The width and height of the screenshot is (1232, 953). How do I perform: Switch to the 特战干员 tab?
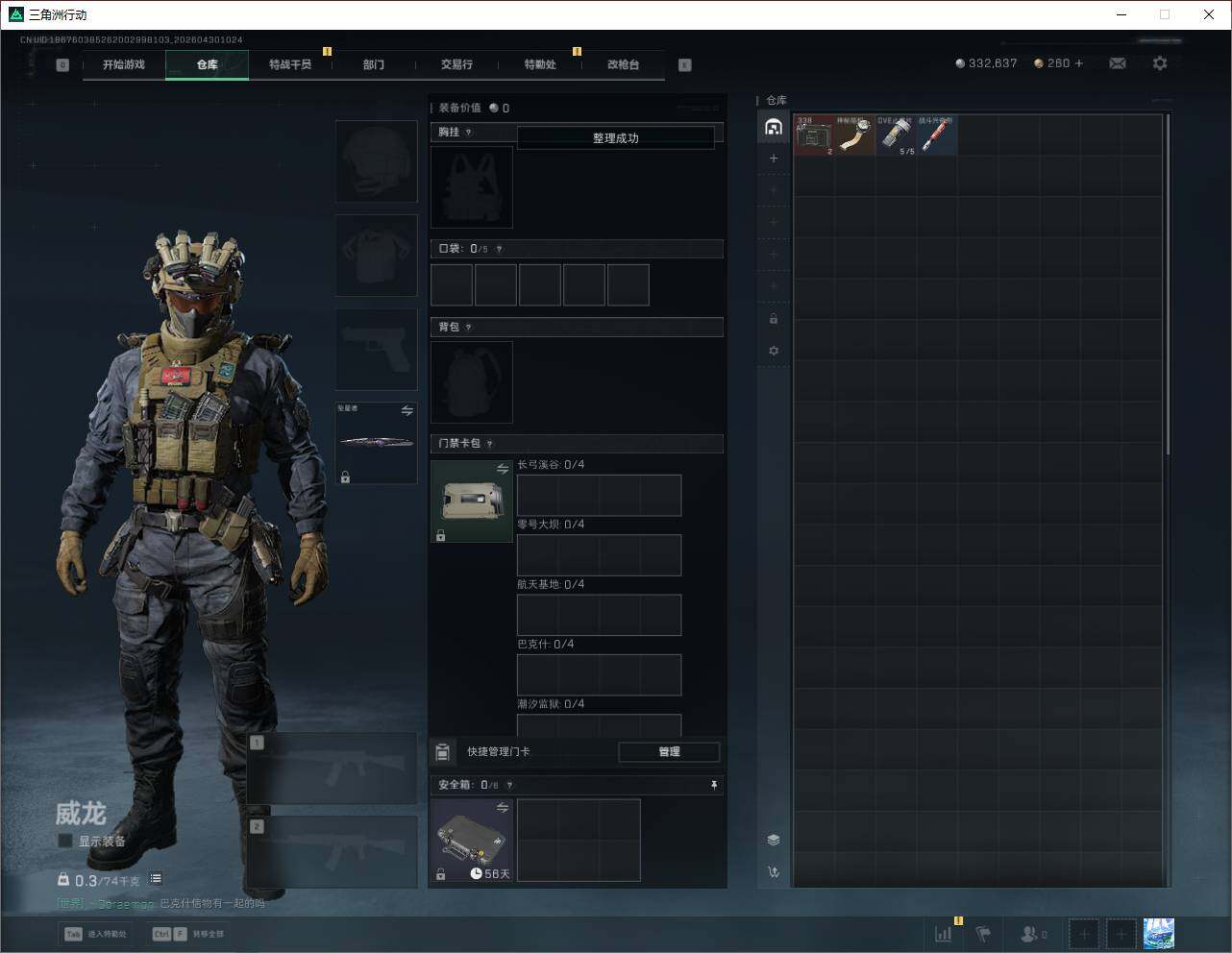point(290,64)
